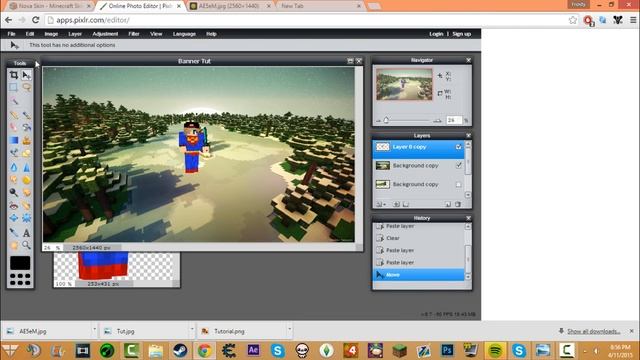
Task: Select the Paint Bucket tool
Action: click(27, 127)
